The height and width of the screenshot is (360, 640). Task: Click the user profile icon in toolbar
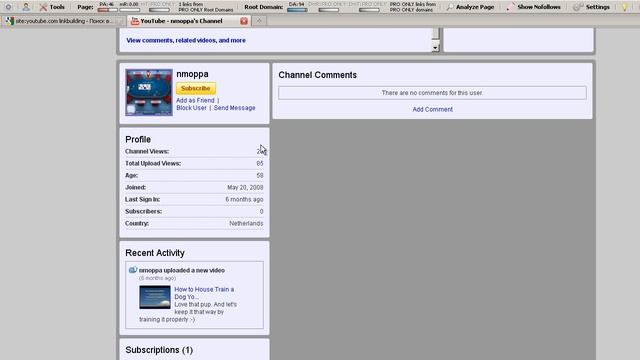(26, 7)
